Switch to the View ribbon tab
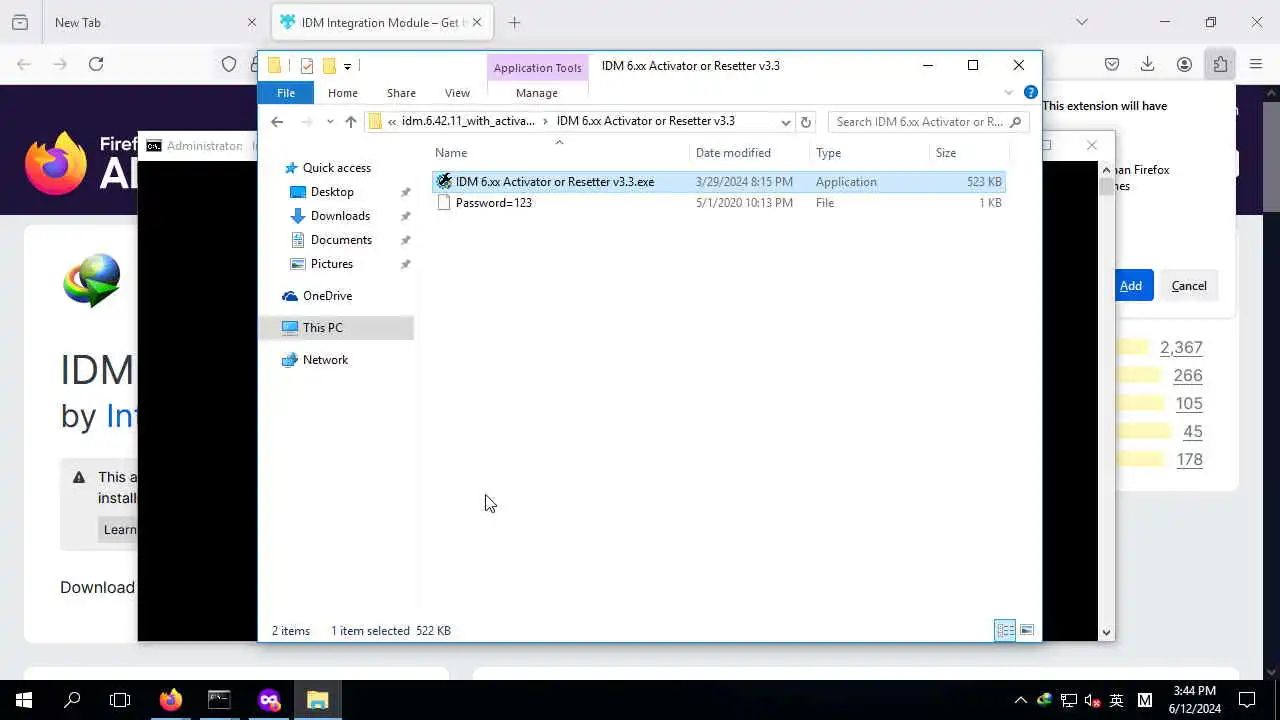1280x720 pixels. tap(457, 93)
